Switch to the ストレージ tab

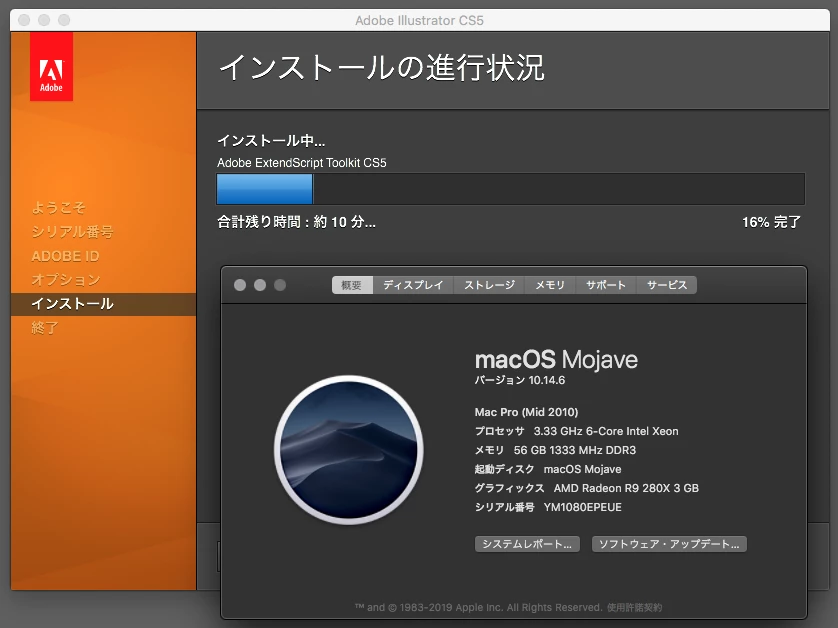click(x=489, y=285)
